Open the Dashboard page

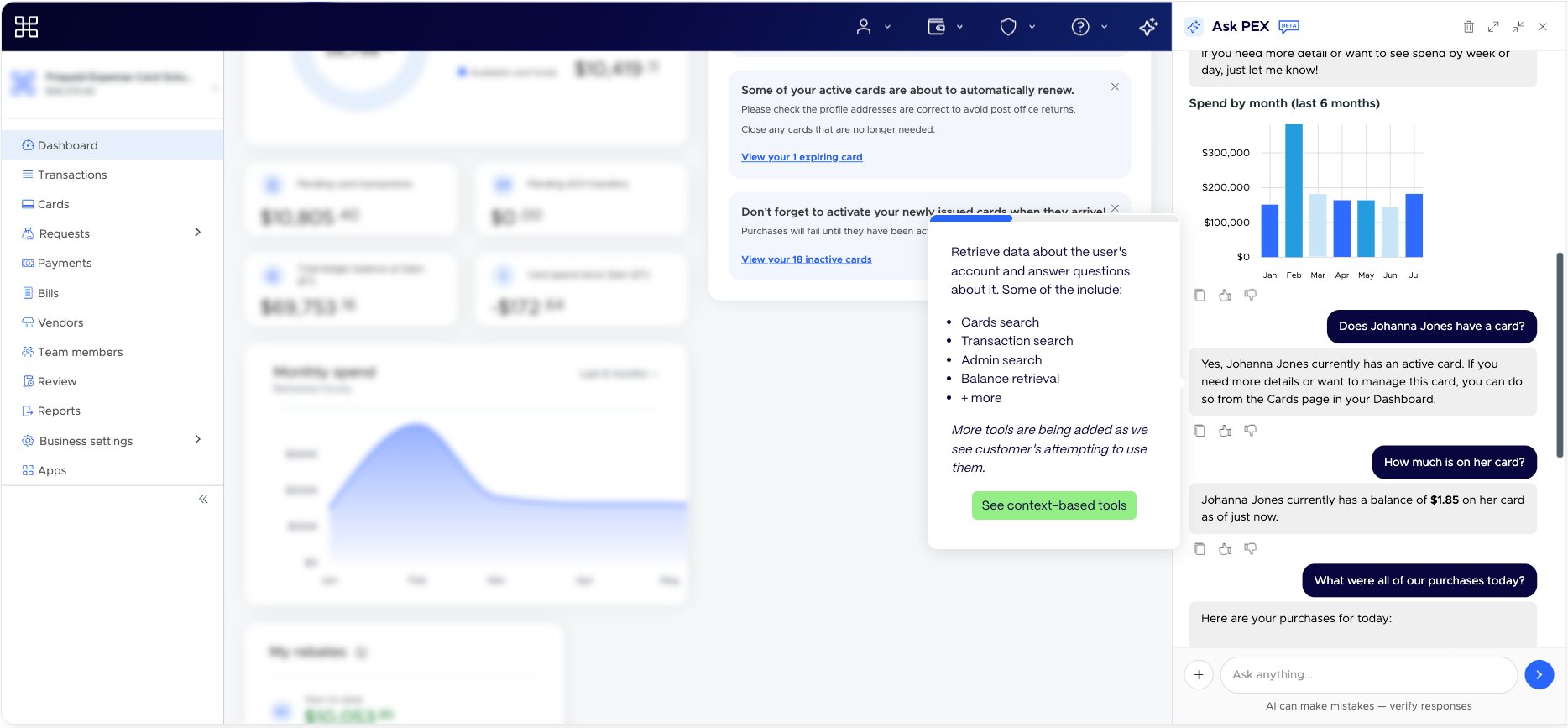pos(112,145)
